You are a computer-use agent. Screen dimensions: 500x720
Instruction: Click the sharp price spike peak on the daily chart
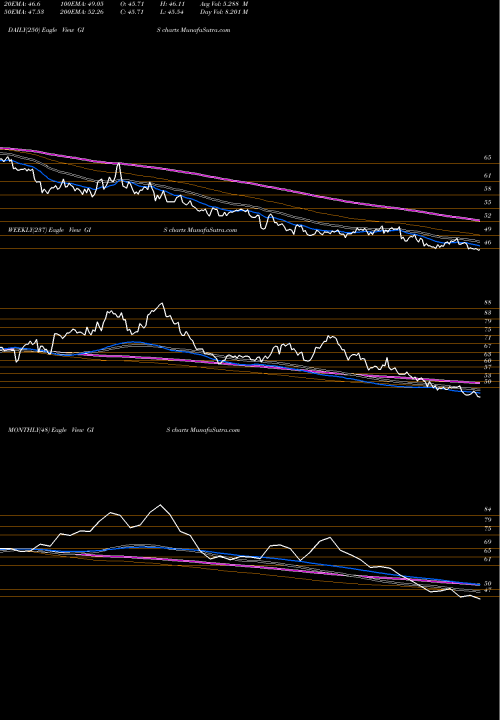119,163
